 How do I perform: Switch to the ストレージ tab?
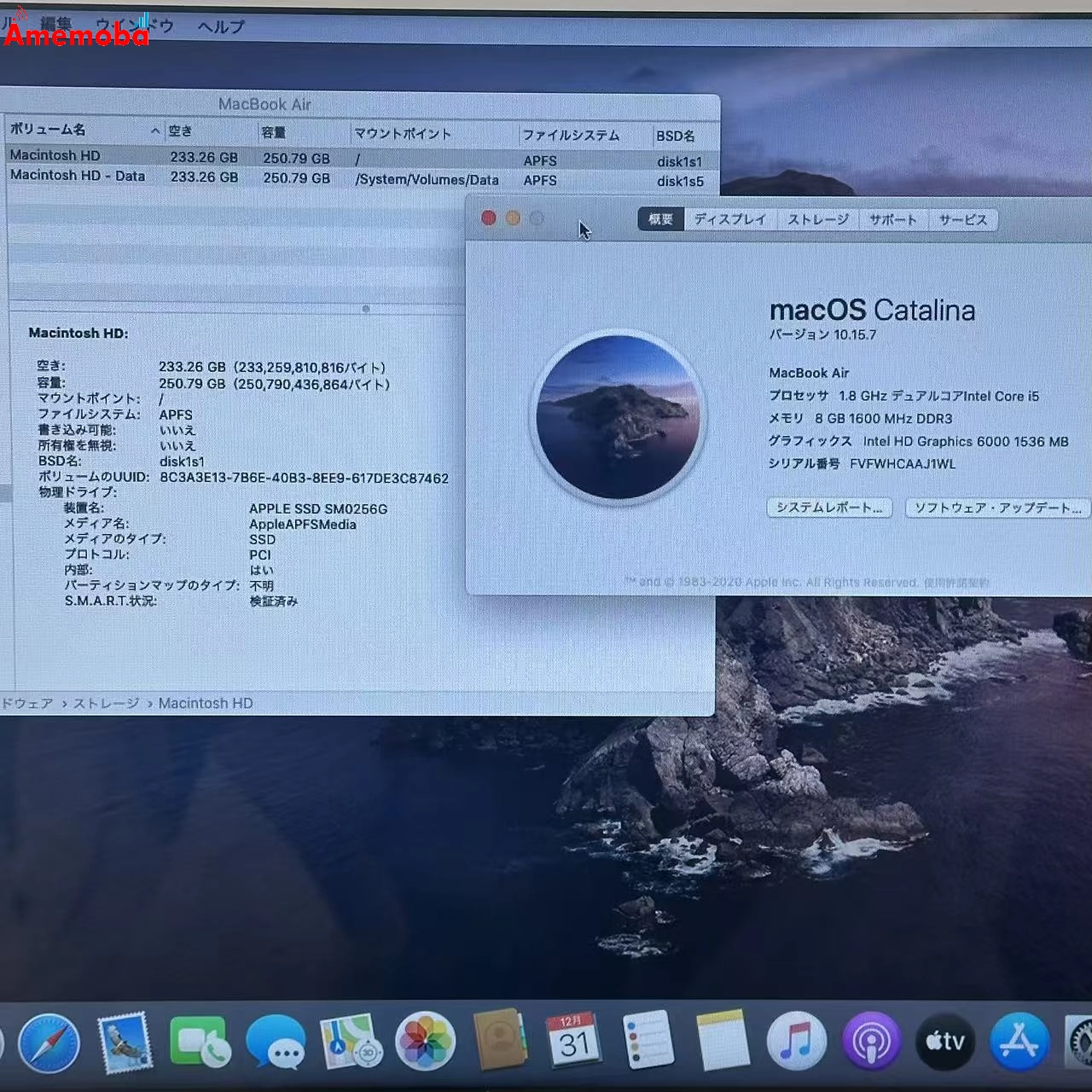coord(817,219)
